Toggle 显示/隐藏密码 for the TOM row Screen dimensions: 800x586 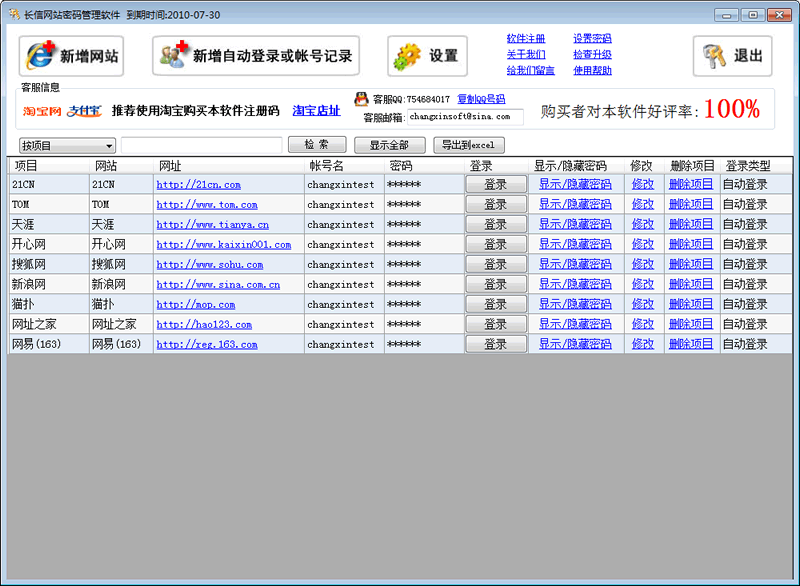pos(576,204)
